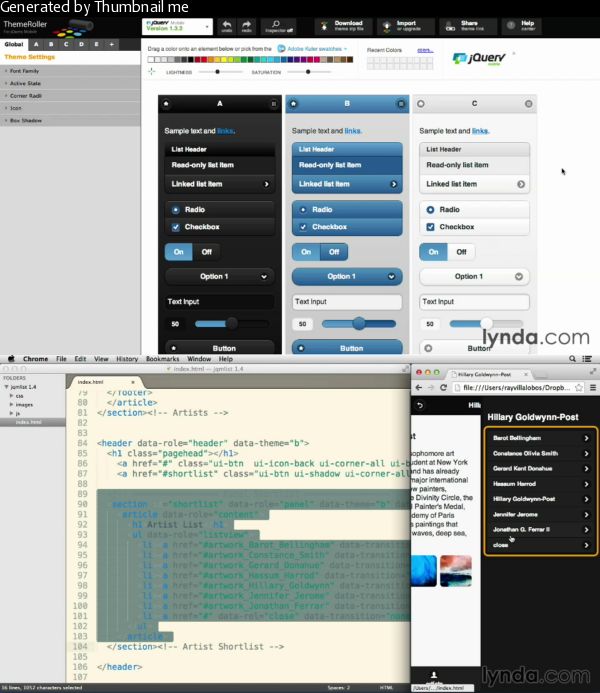Viewport: 600px width, 693px height.
Task: Toggle Checkbox in swatch A
Action: tap(220, 227)
